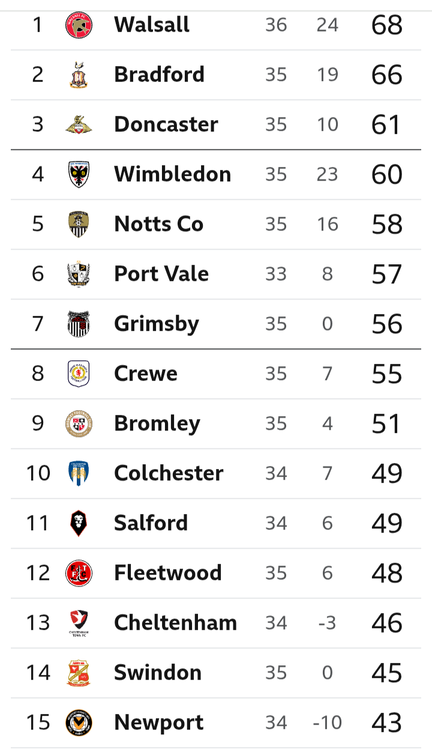The width and height of the screenshot is (432, 750).
Task: Click Port Vale's 33 games played
Action: pyautogui.click(x=276, y=274)
